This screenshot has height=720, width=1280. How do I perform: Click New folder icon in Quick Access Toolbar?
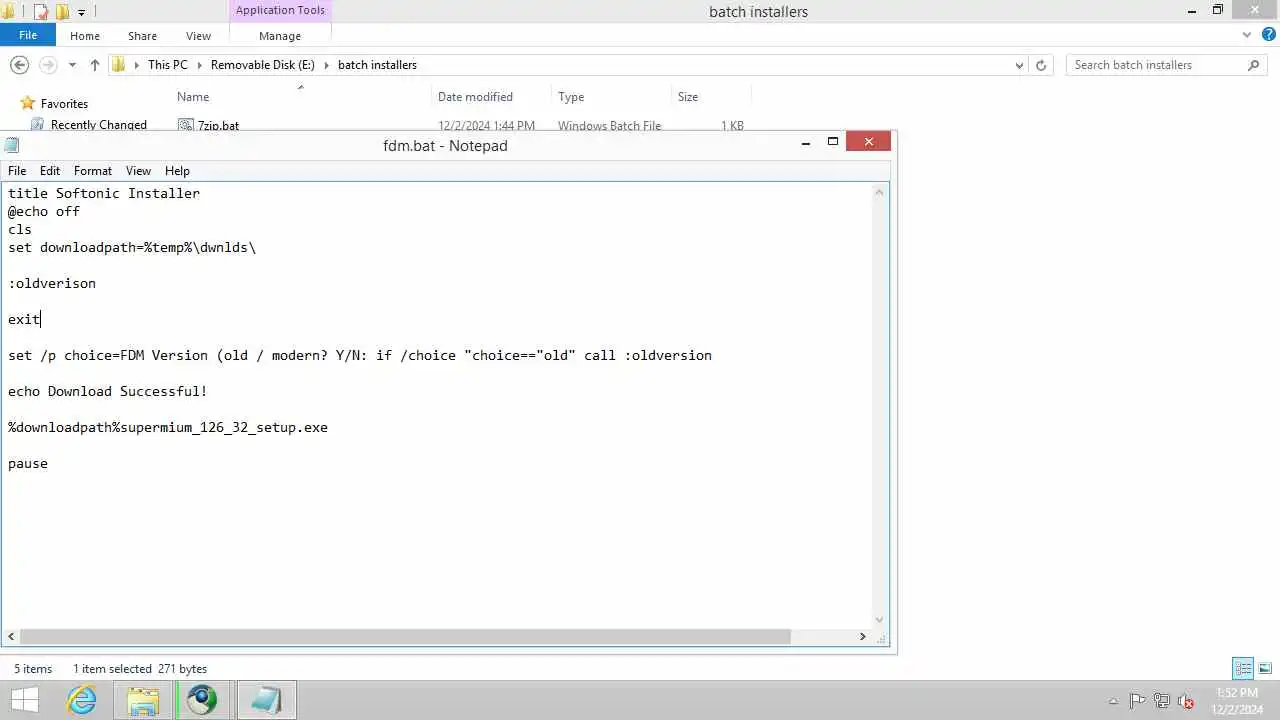coord(62,12)
